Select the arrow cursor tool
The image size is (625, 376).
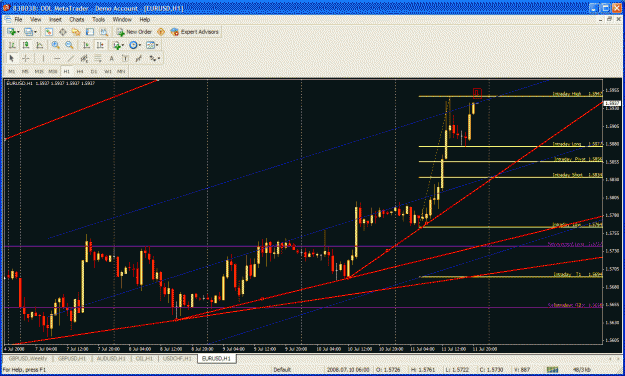12,58
